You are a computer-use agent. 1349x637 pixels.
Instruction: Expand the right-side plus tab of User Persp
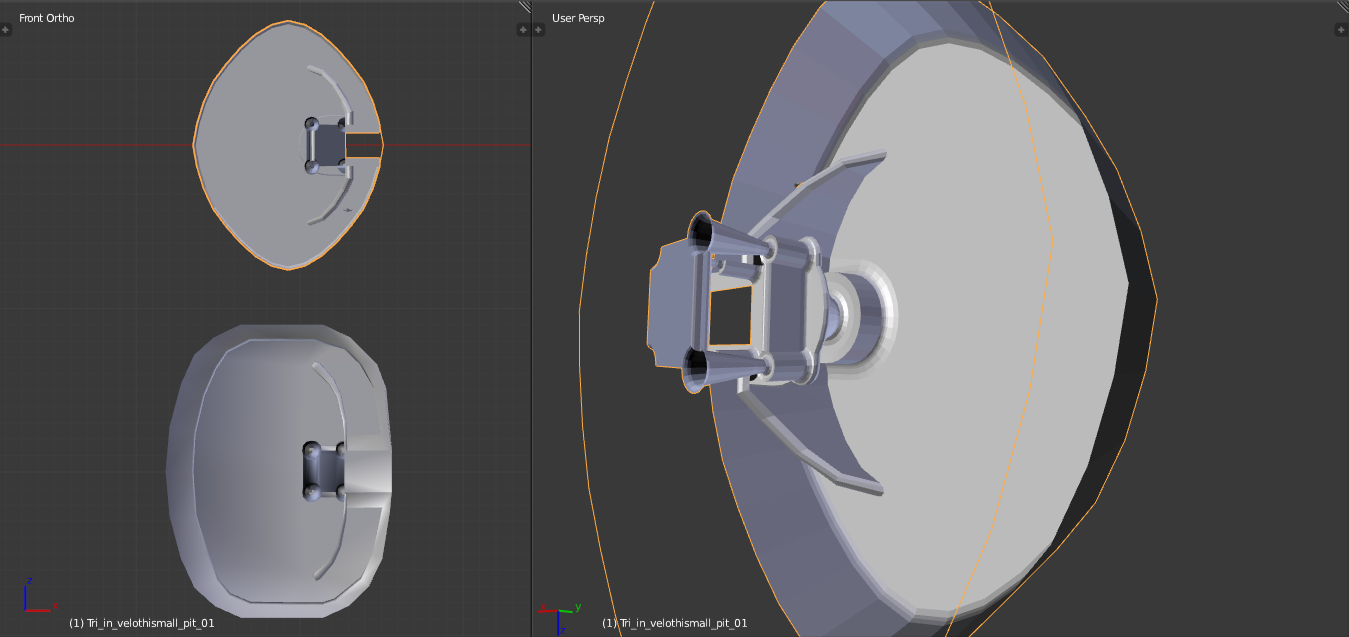click(1341, 30)
